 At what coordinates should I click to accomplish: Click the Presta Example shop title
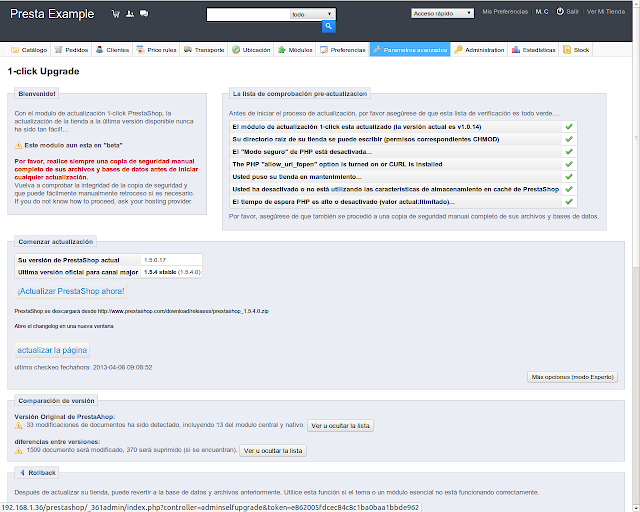coord(52,14)
